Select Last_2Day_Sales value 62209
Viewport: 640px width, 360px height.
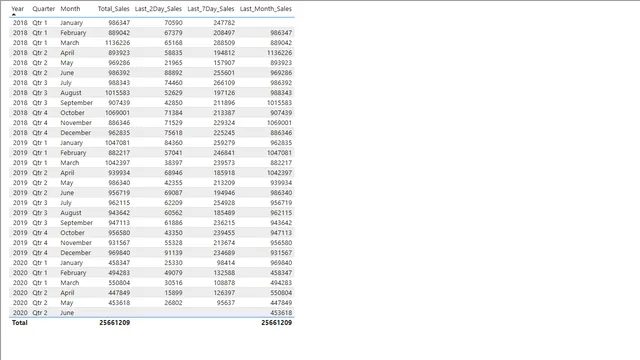(173, 203)
